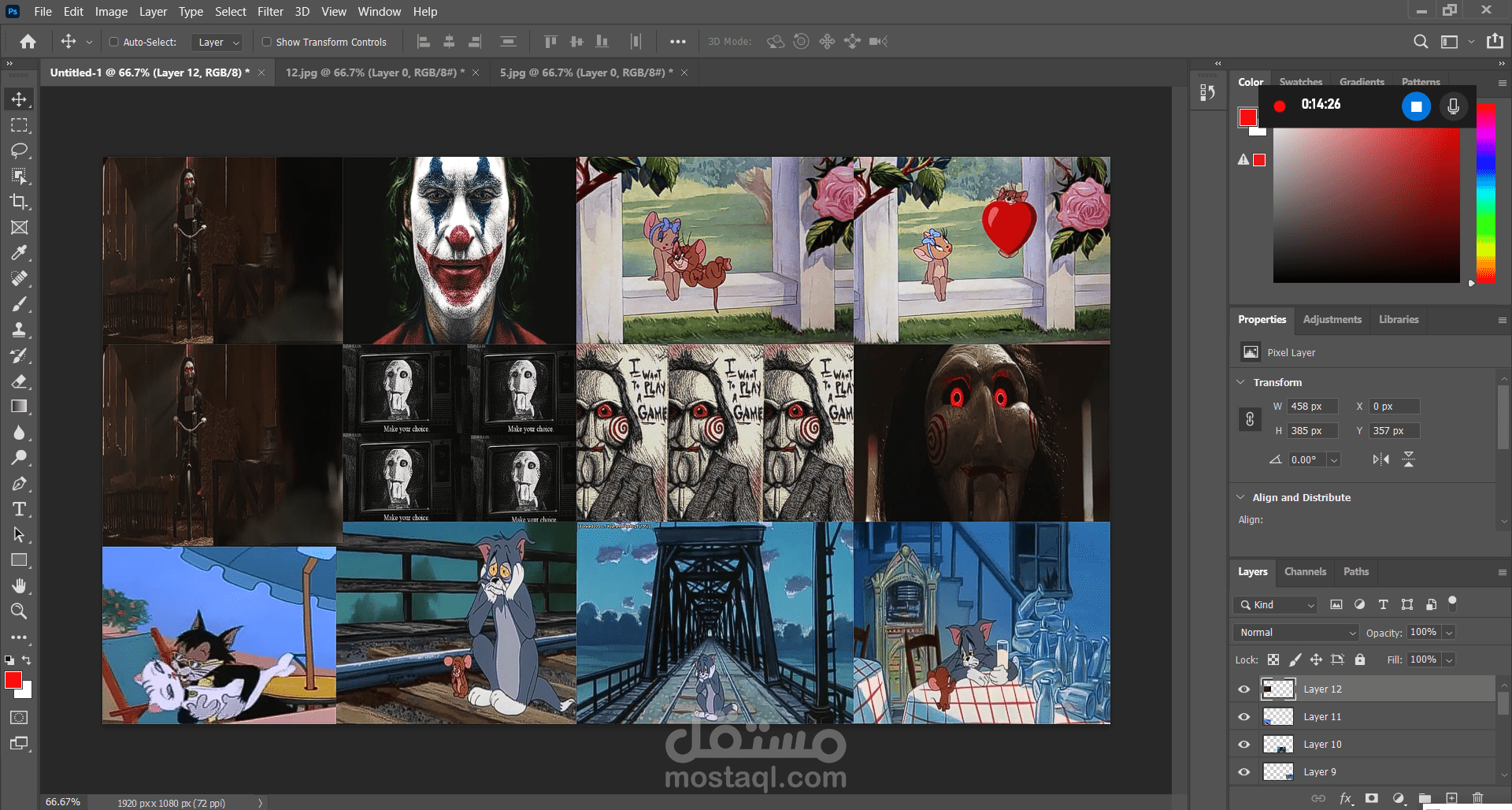Open the rotation angle dropdown
Image resolution: width=1512 pixels, height=810 pixels.
coord(1334,459)
